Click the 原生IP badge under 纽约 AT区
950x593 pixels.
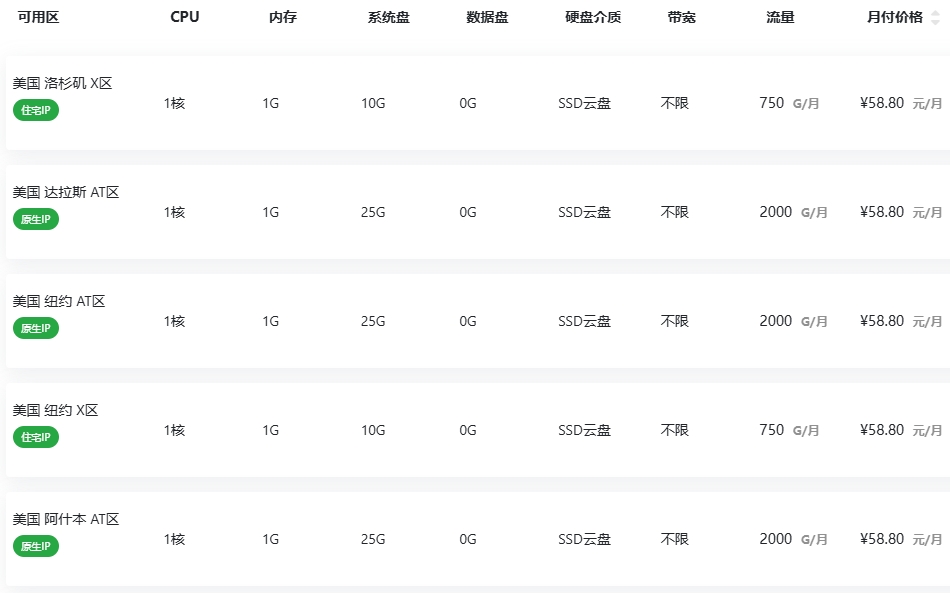36,328
